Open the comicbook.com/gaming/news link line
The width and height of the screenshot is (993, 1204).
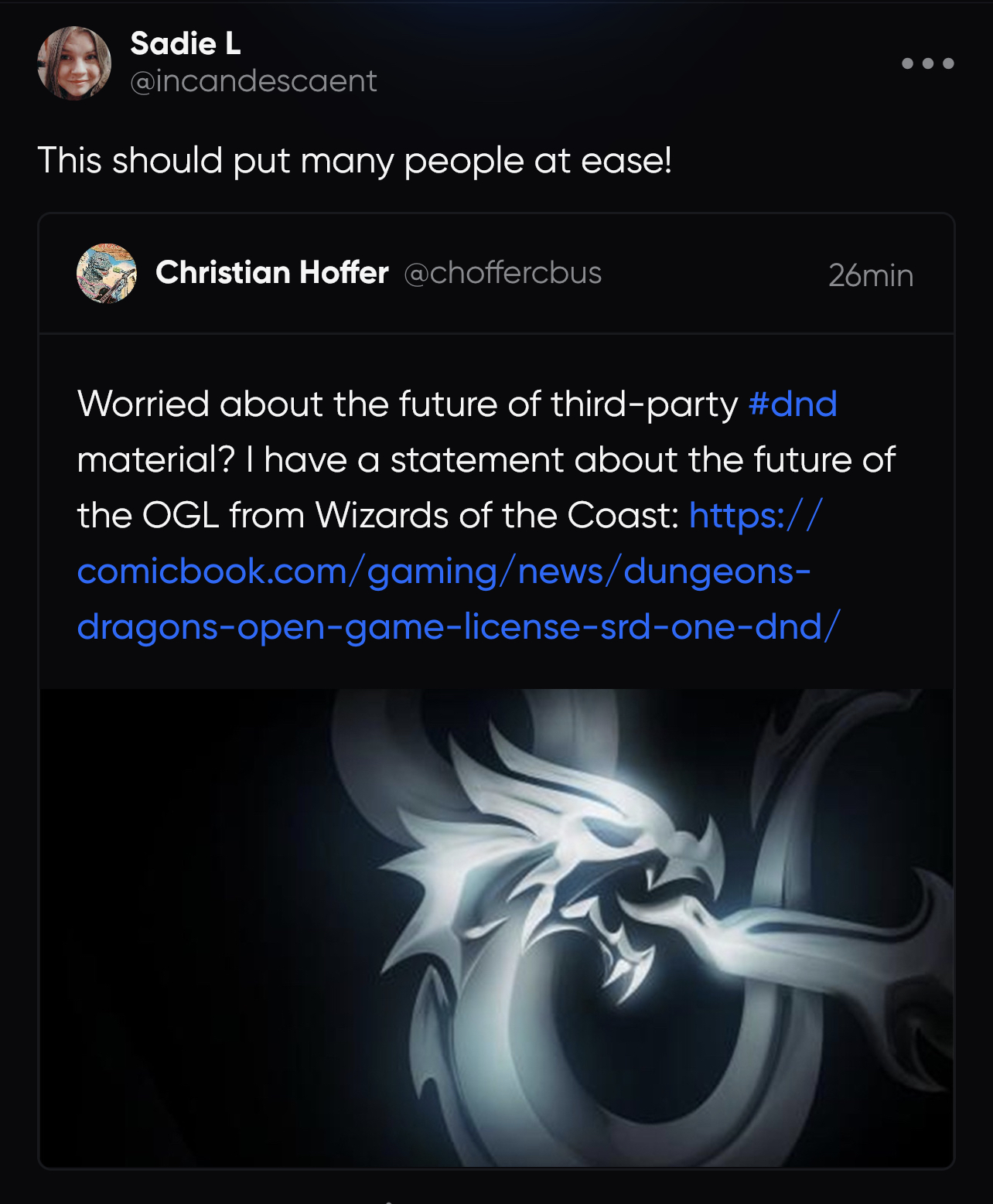coord(444,571)
